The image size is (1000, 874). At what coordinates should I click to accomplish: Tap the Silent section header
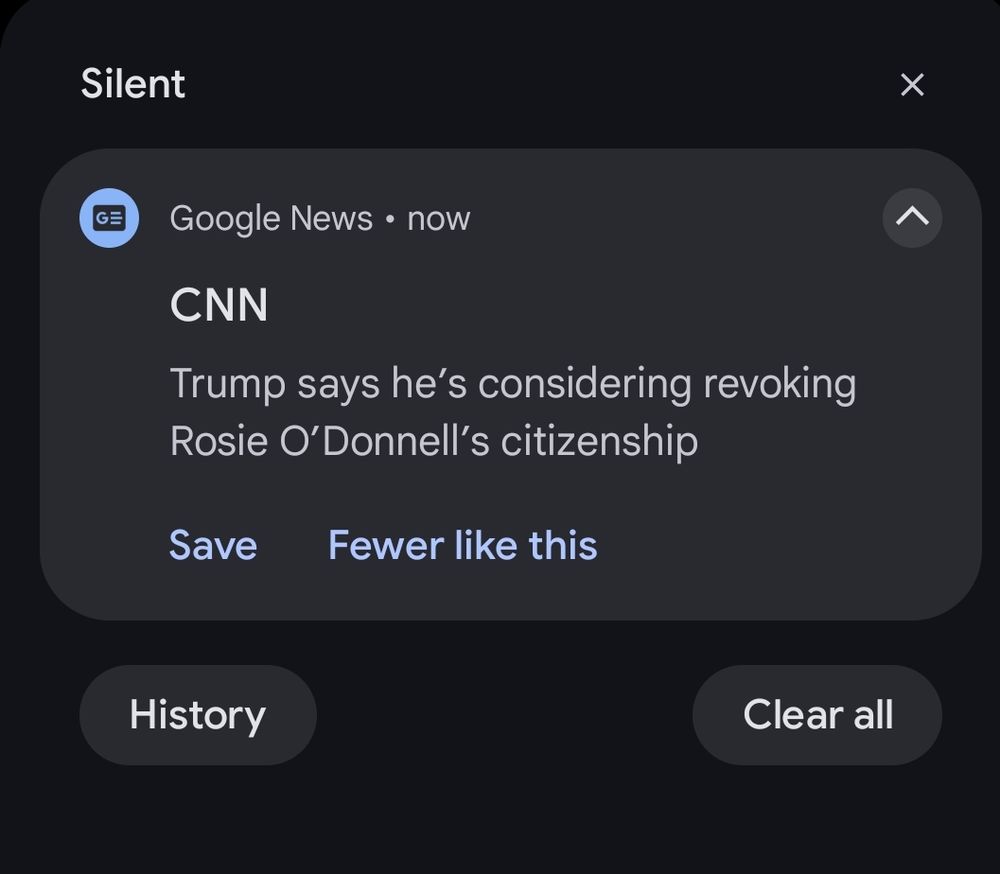coord(133,84)
